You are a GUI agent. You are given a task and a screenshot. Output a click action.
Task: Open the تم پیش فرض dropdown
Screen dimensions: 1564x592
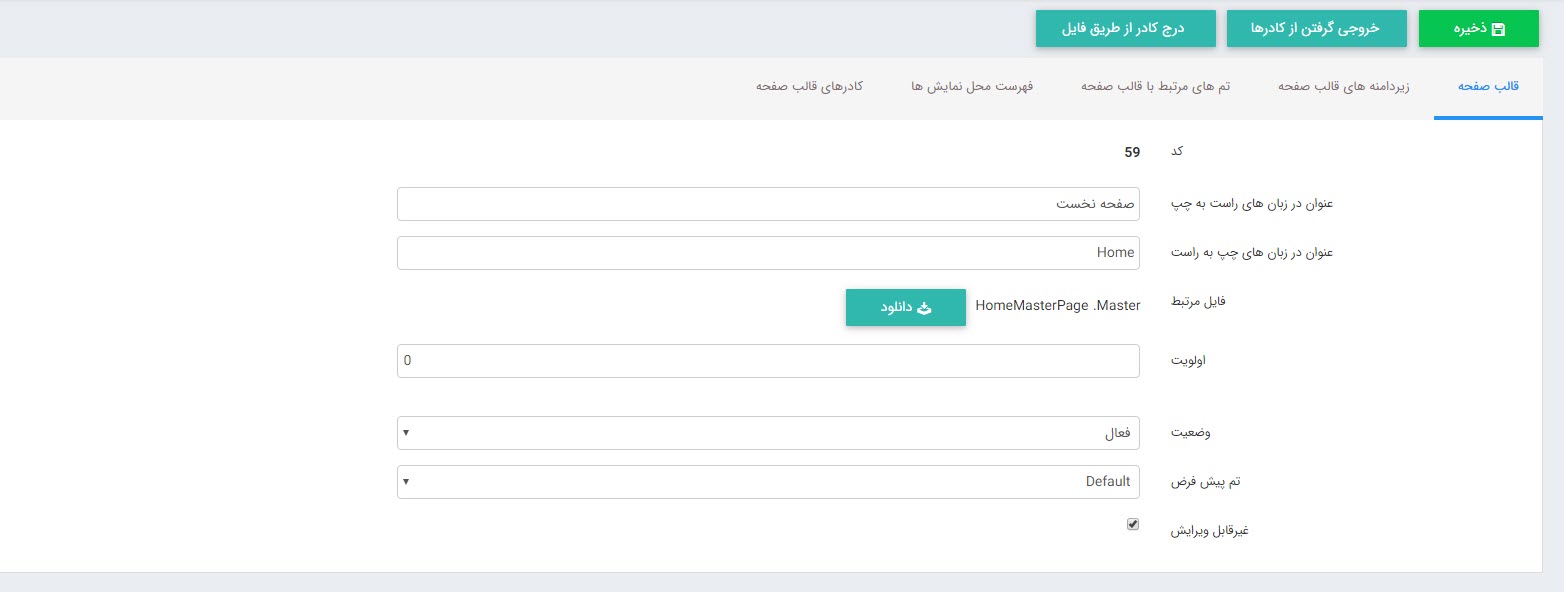tap(768, 482)
